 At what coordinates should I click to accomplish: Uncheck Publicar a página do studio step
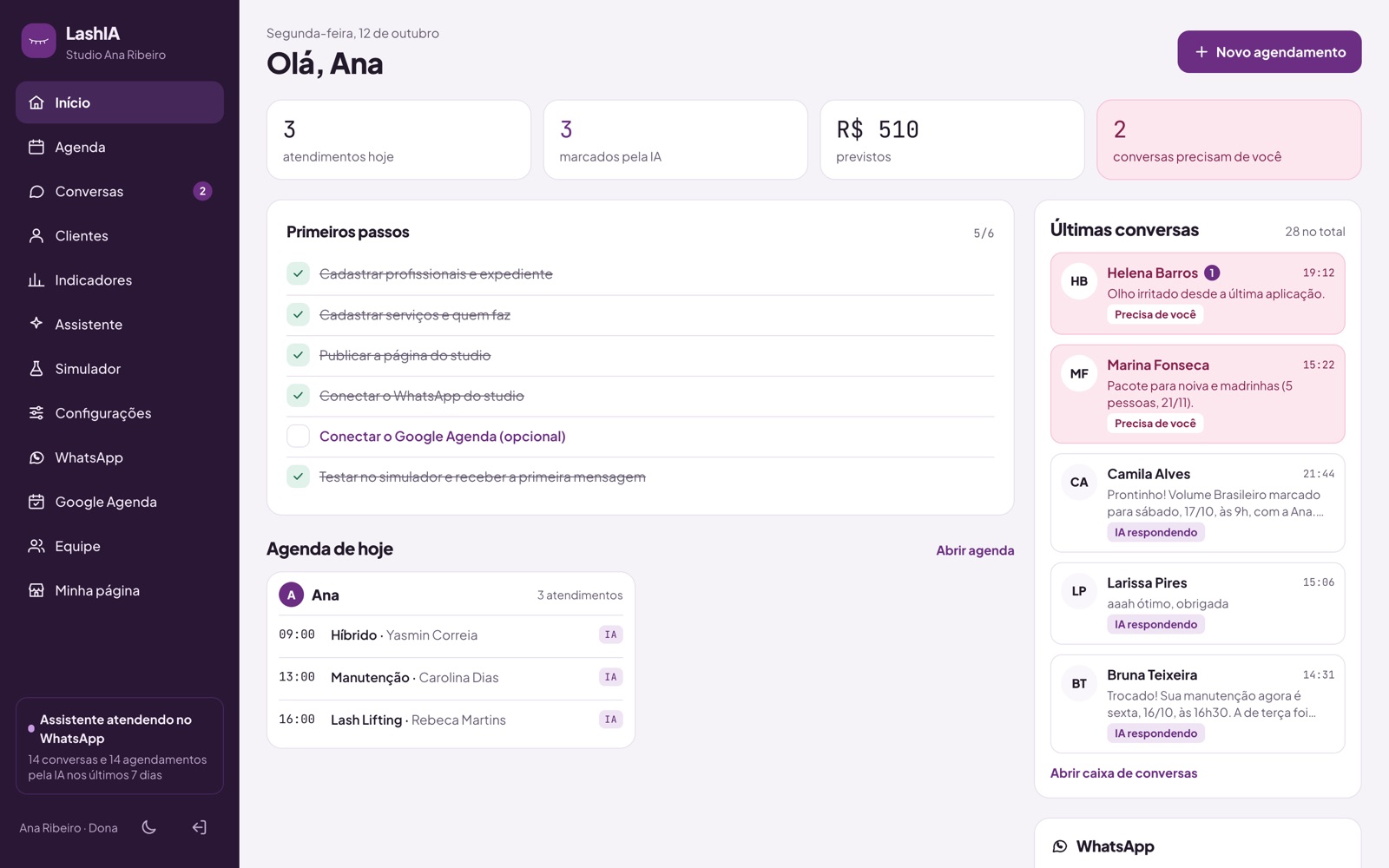[x=298, y=355]
